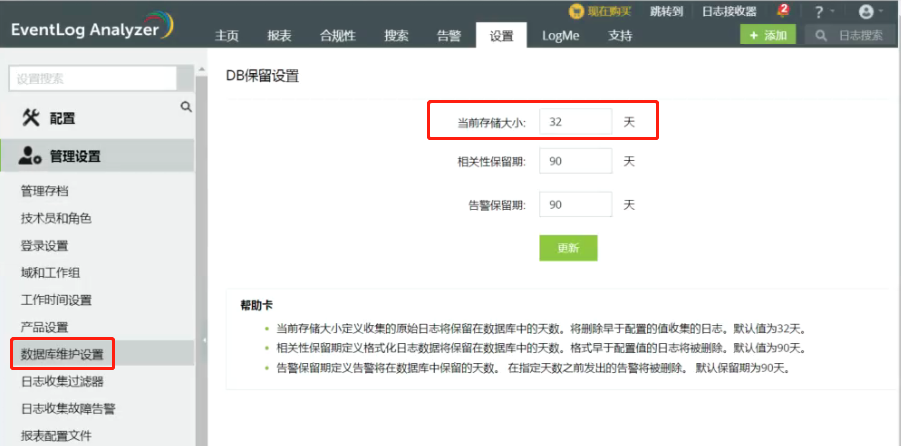Open 技术员和角色 in sidebar
Viewport: 901px width, 446px height.
click(x=56, y=218)
